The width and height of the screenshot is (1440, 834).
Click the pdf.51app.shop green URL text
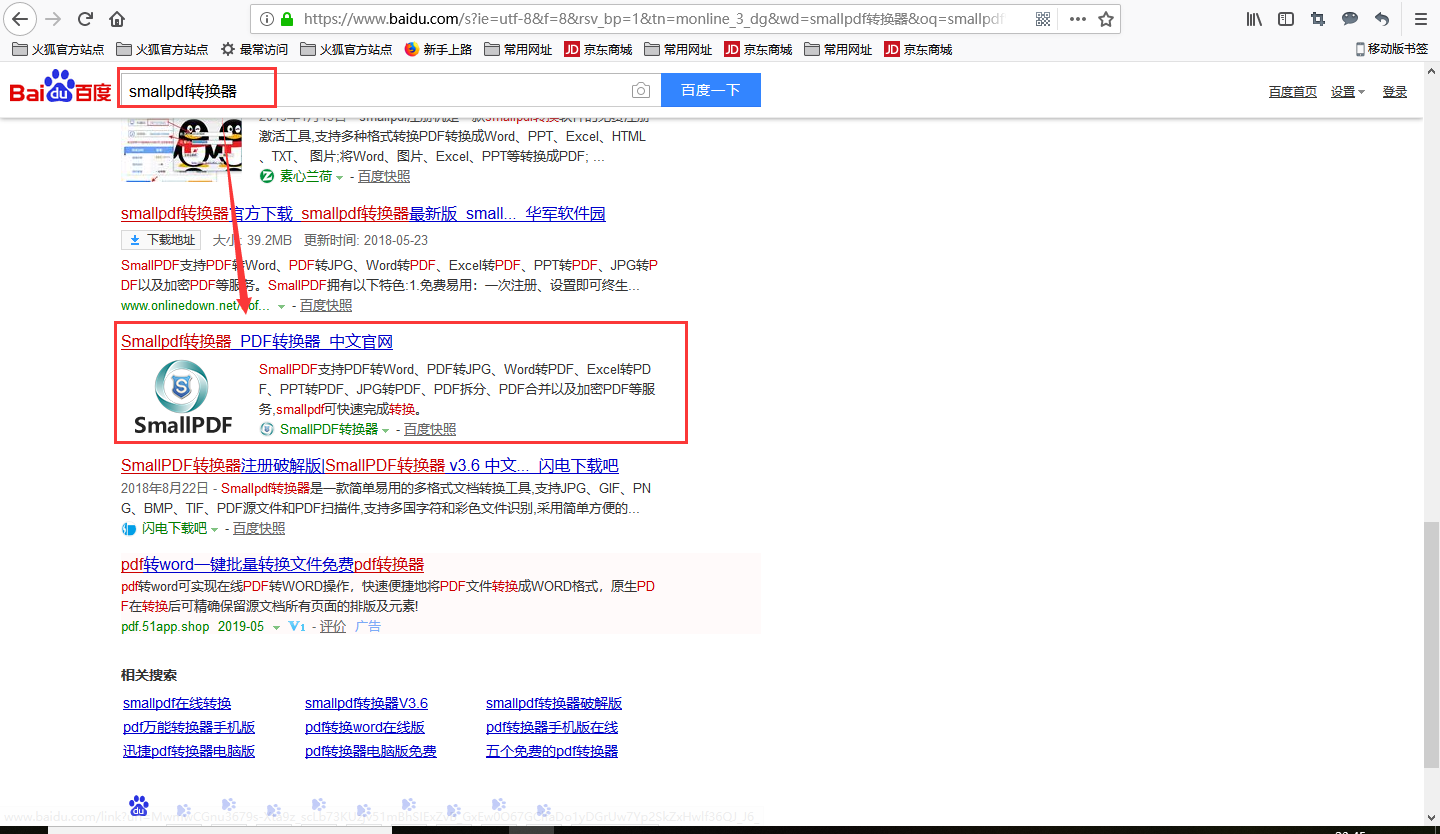click(165, 626)
